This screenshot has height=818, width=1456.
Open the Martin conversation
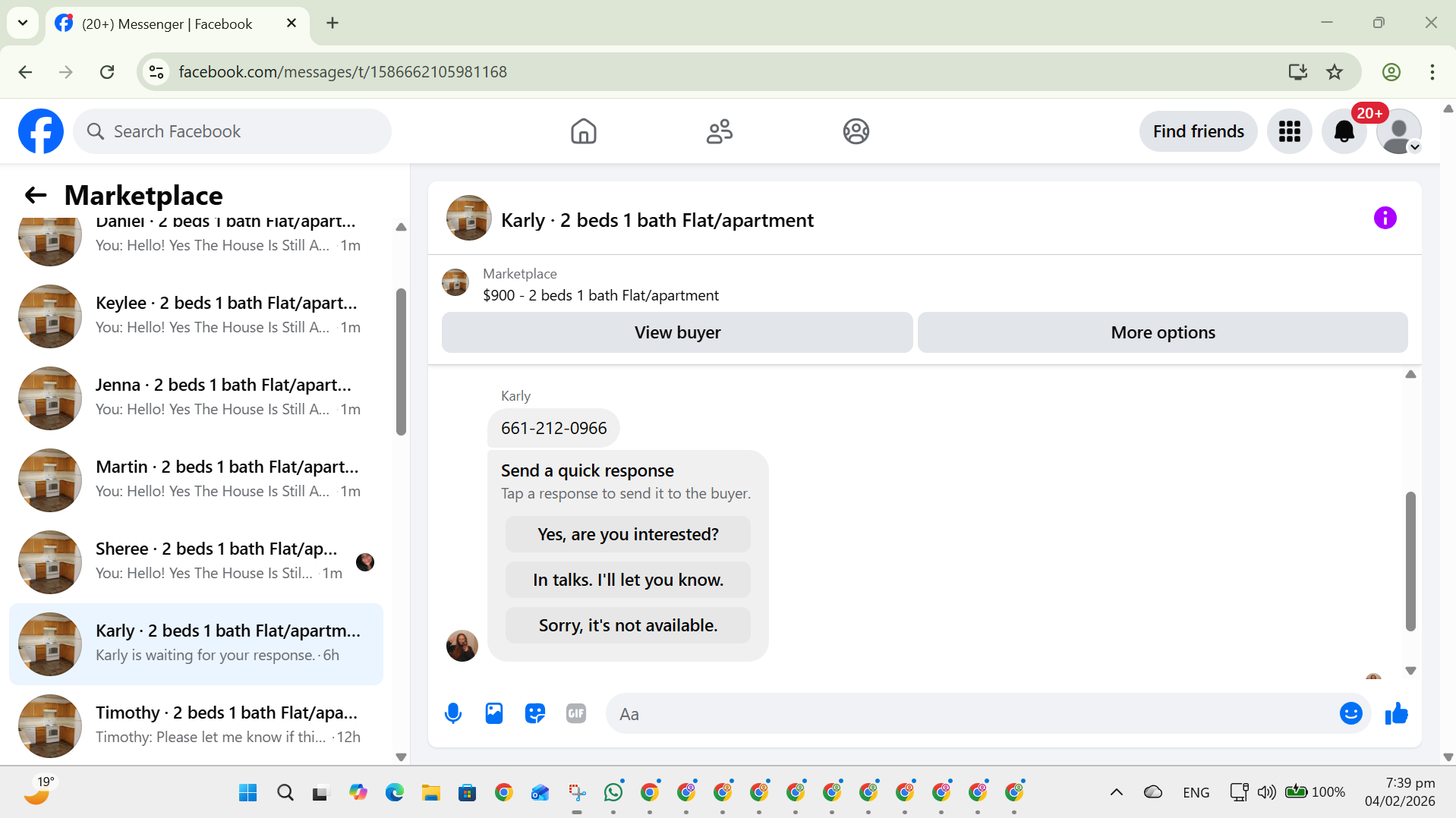point(196,480)
